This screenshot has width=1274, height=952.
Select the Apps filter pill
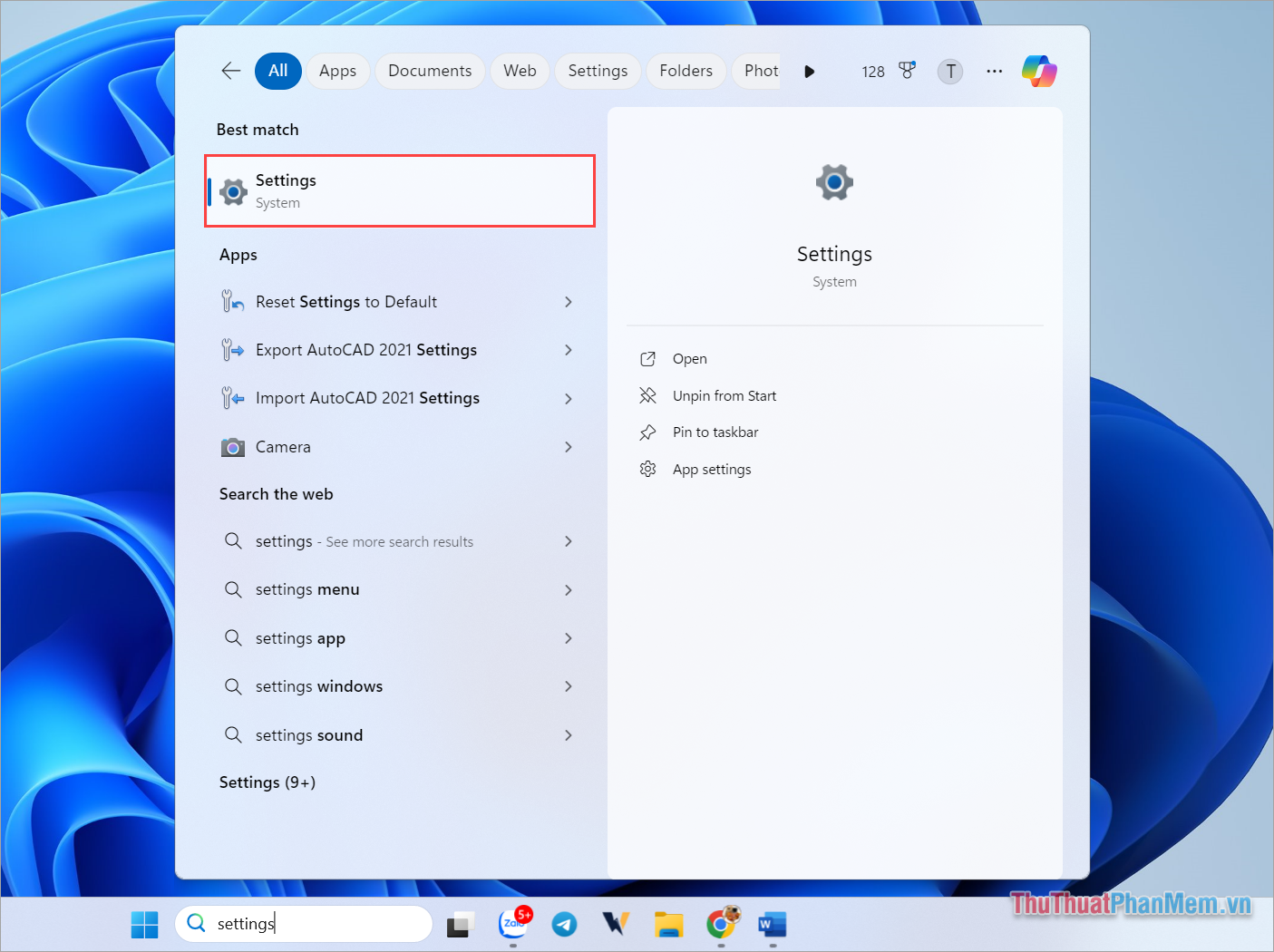click(x=337, y=70)
